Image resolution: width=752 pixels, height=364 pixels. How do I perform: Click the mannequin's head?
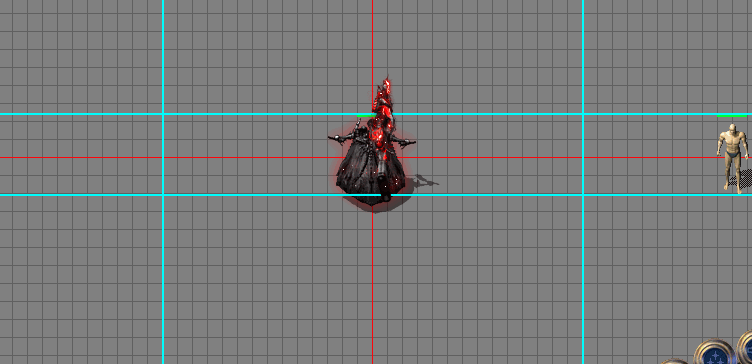pos(732,129)
